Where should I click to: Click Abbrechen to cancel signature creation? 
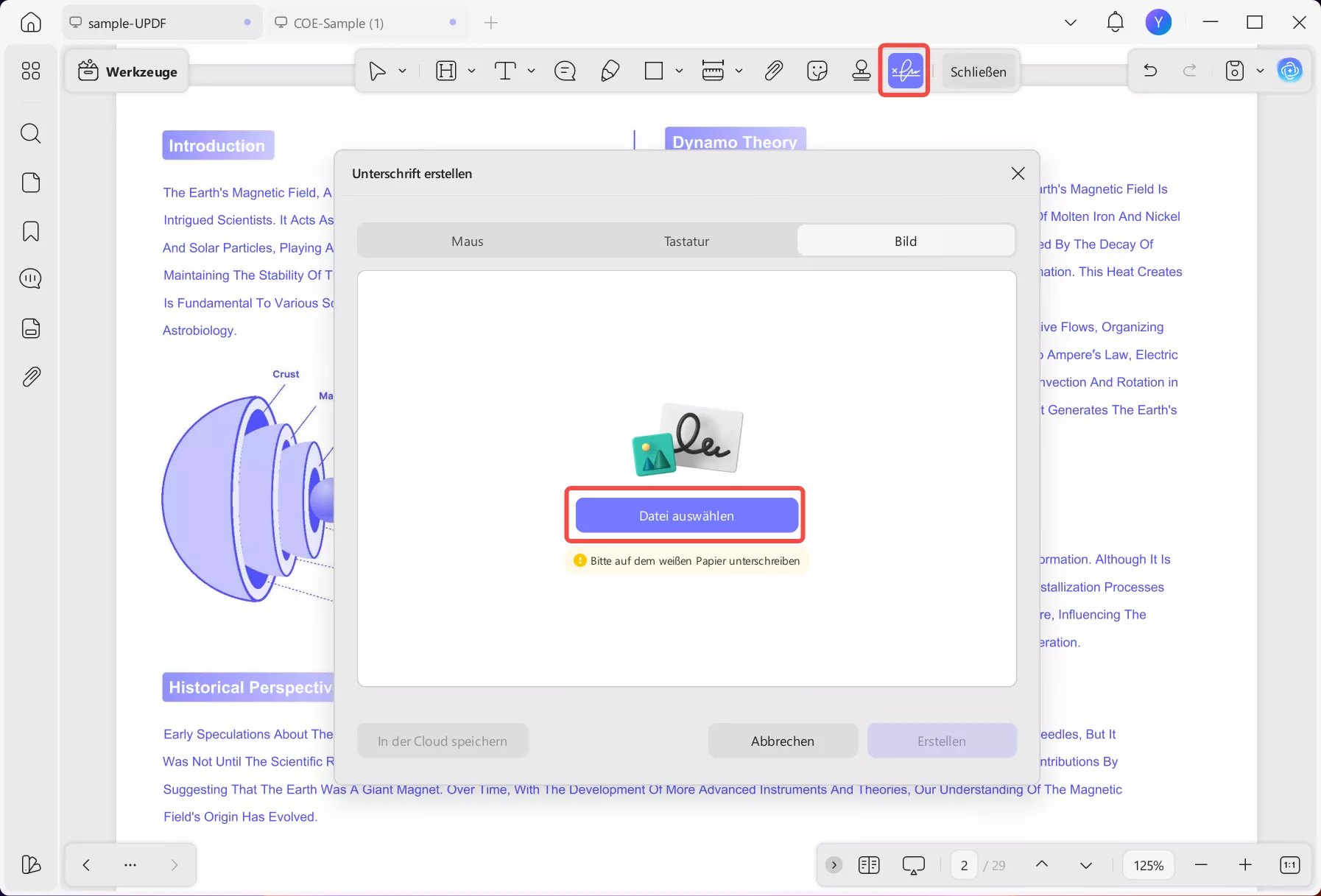[783, 741]
